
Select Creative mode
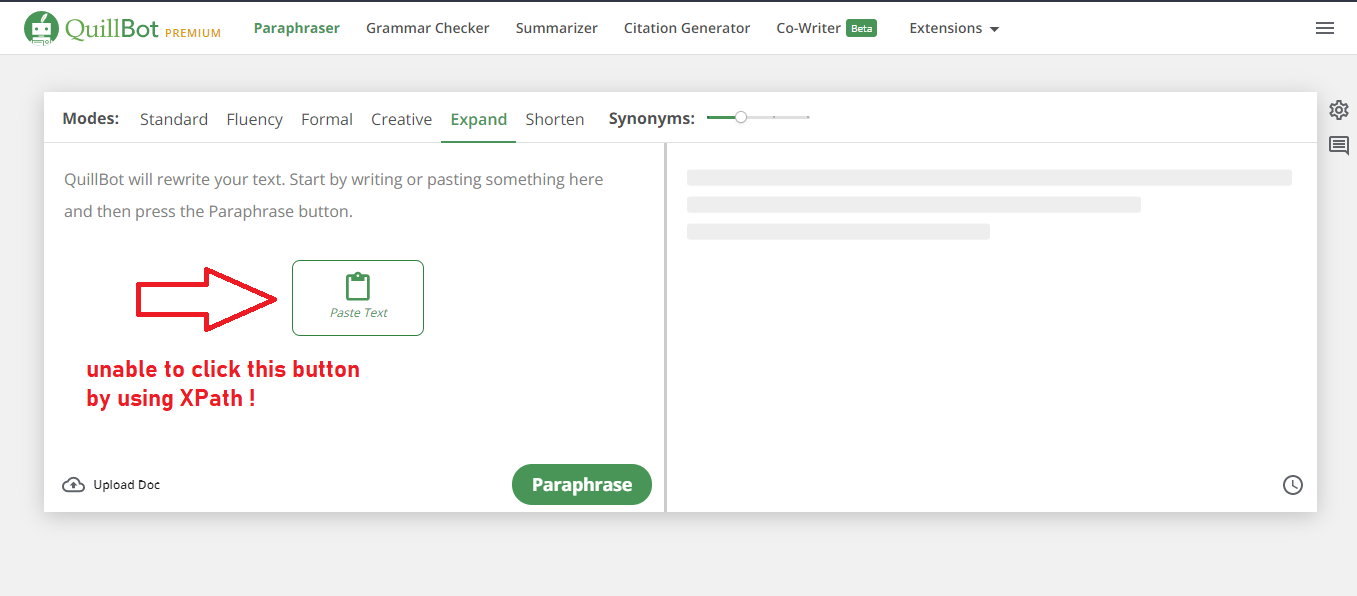pyautogui.click(x=402, y=119)
